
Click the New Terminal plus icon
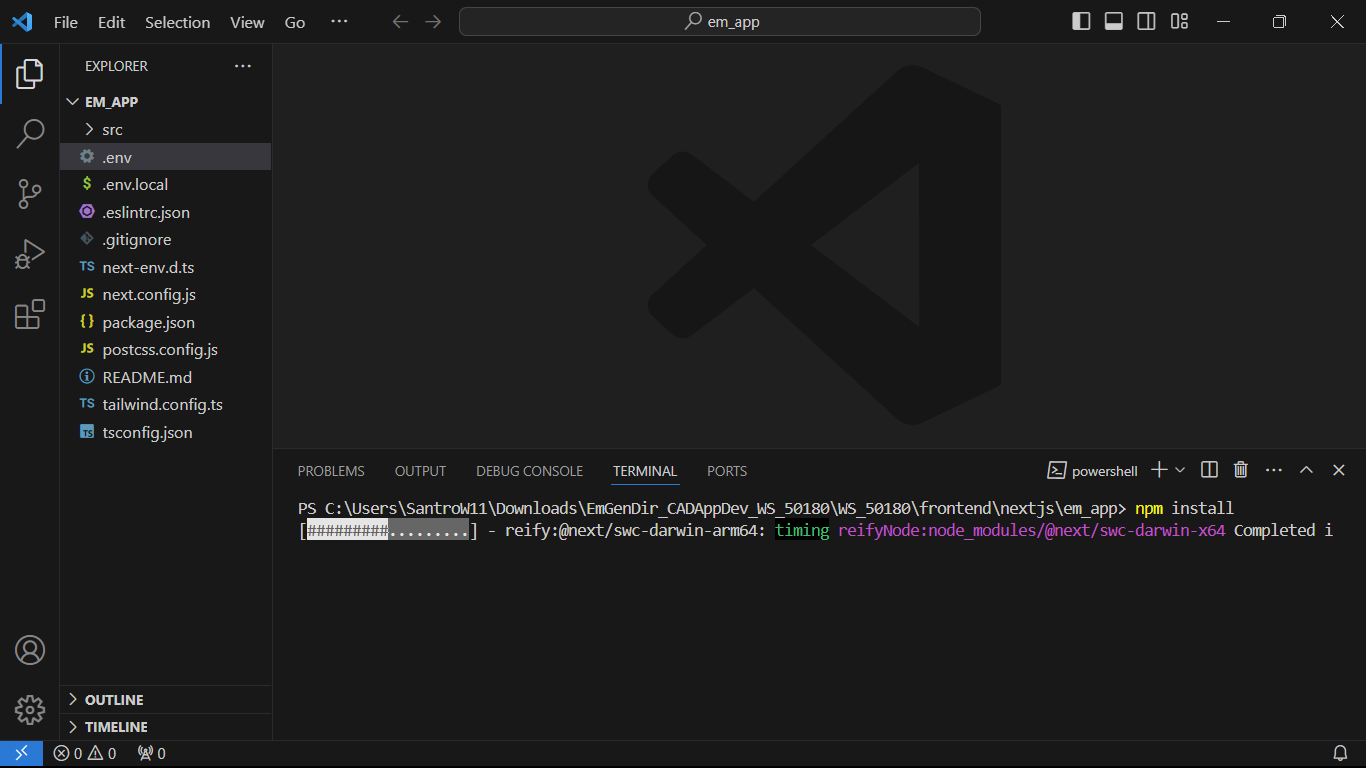[1159, 470]
